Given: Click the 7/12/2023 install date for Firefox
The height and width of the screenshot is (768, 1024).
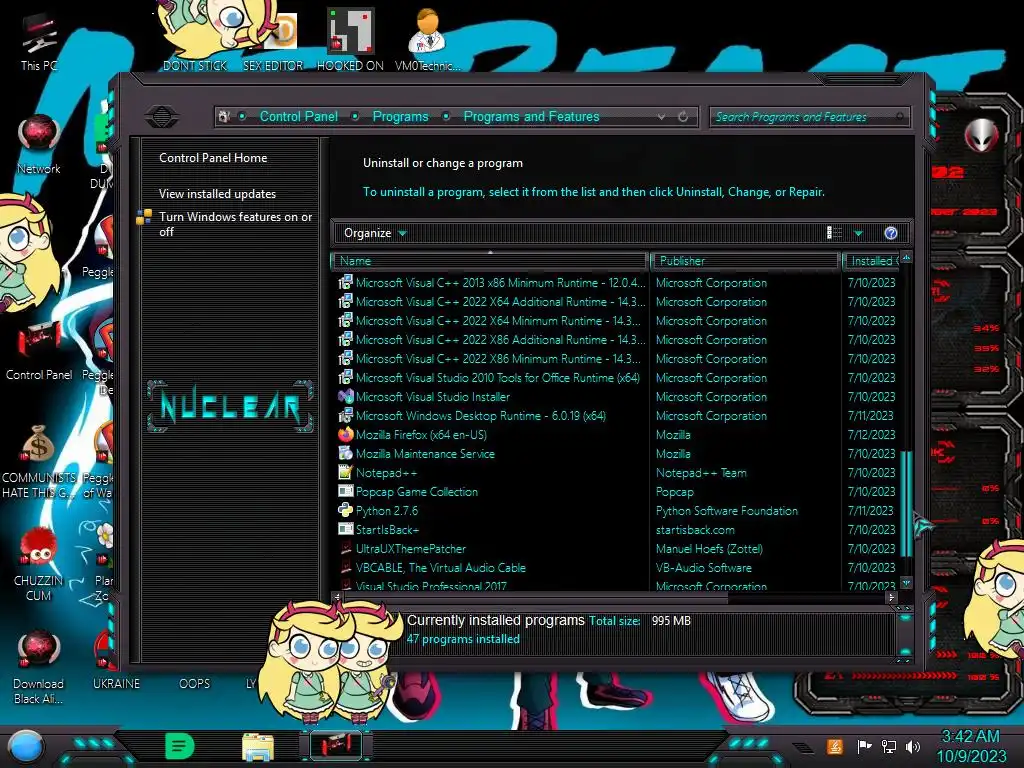Looking at the screenshot, I should point(871,434).
